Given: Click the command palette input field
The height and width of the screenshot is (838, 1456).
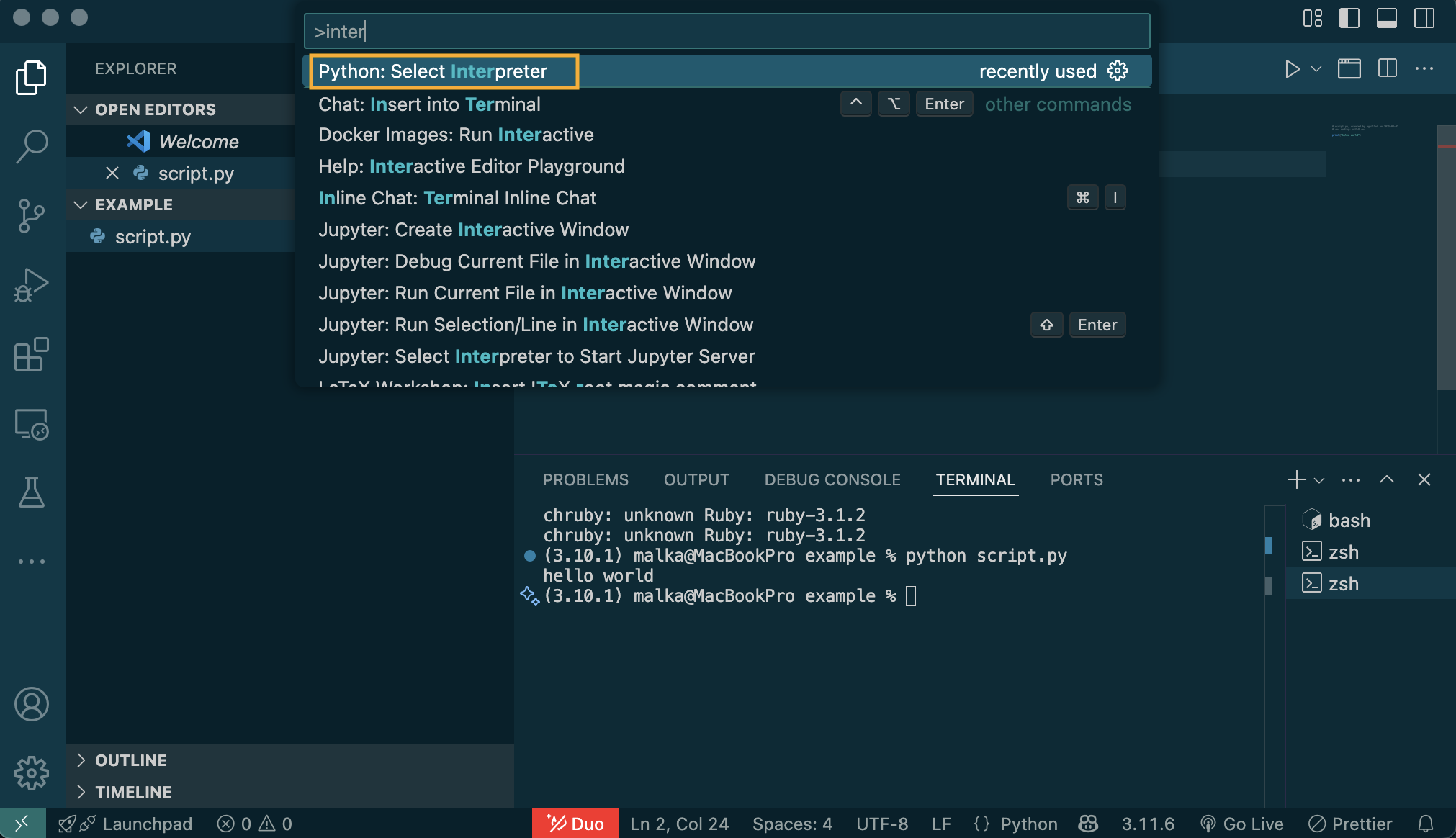Looking at the screenshot, I should click(x=726, y=31).
